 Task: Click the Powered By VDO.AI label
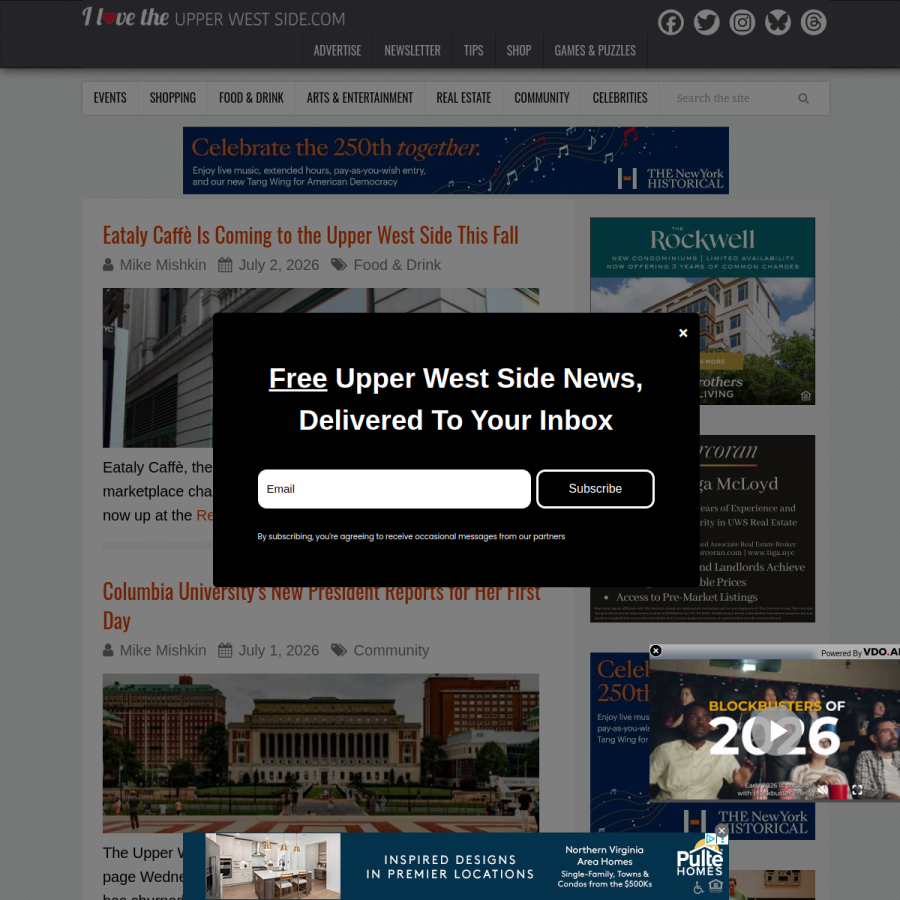[x=860, y=653]
